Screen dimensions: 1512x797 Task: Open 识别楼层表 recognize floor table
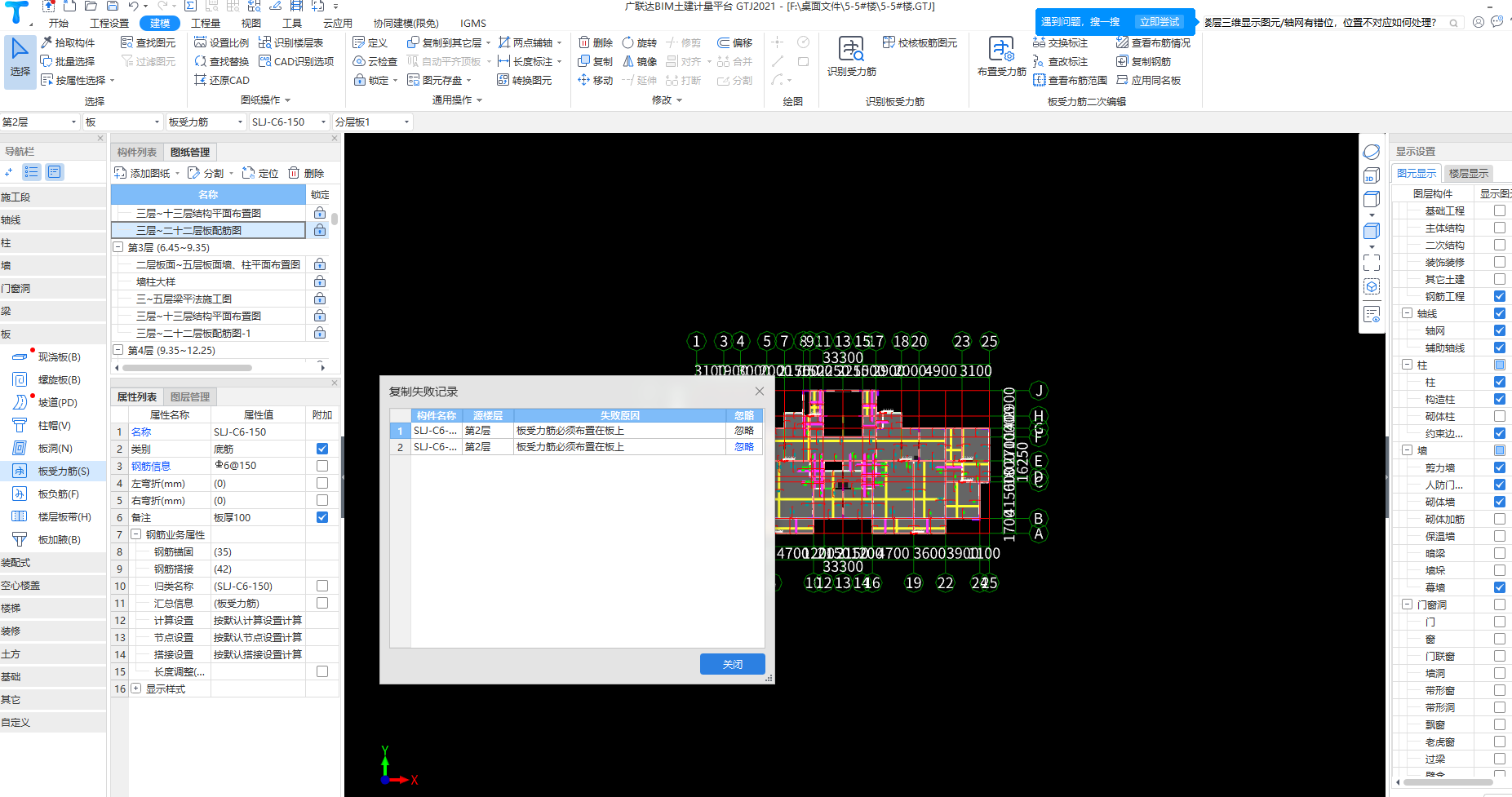pos(290,42)
